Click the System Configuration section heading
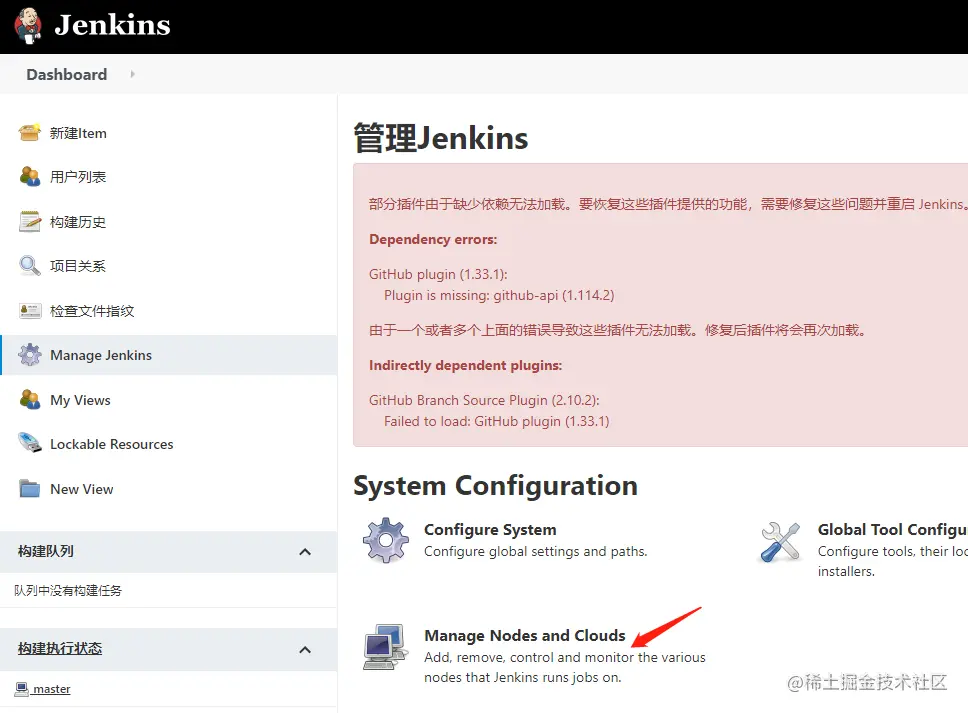This screenshot has height=713, width=968. (x=495, y=486)
